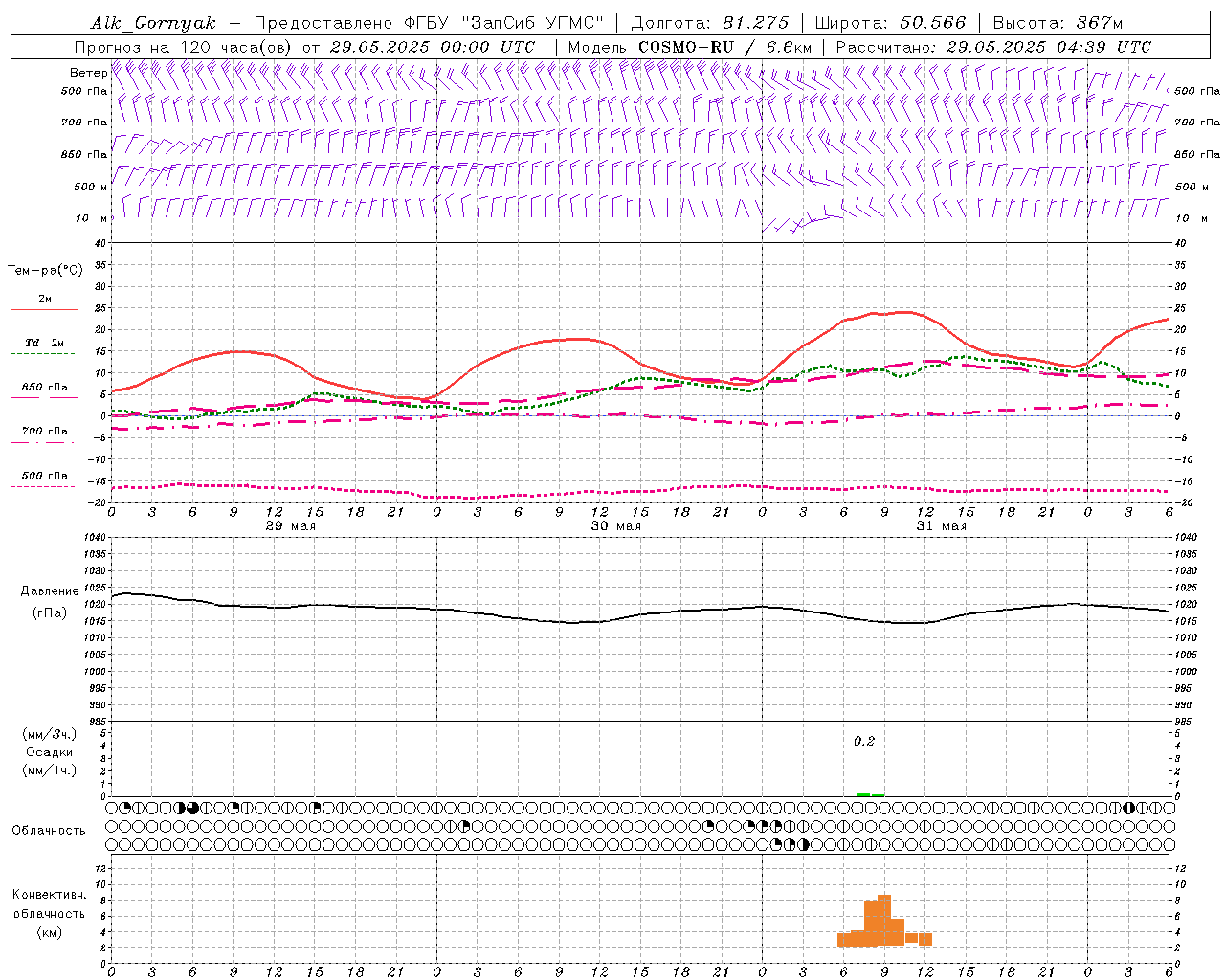Select the (мм/1ч.) precipitation unit label
This screenshot has width=1225, height=980.
click(50, 770)
